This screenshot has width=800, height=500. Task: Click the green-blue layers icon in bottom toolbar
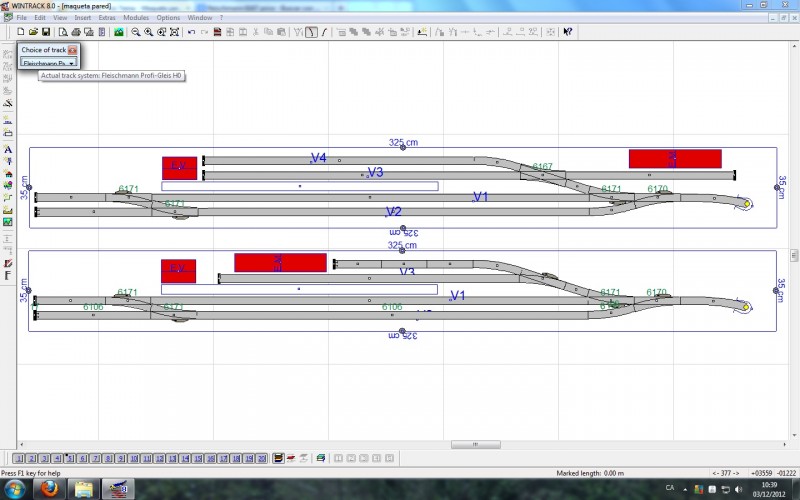click(321, 458)
